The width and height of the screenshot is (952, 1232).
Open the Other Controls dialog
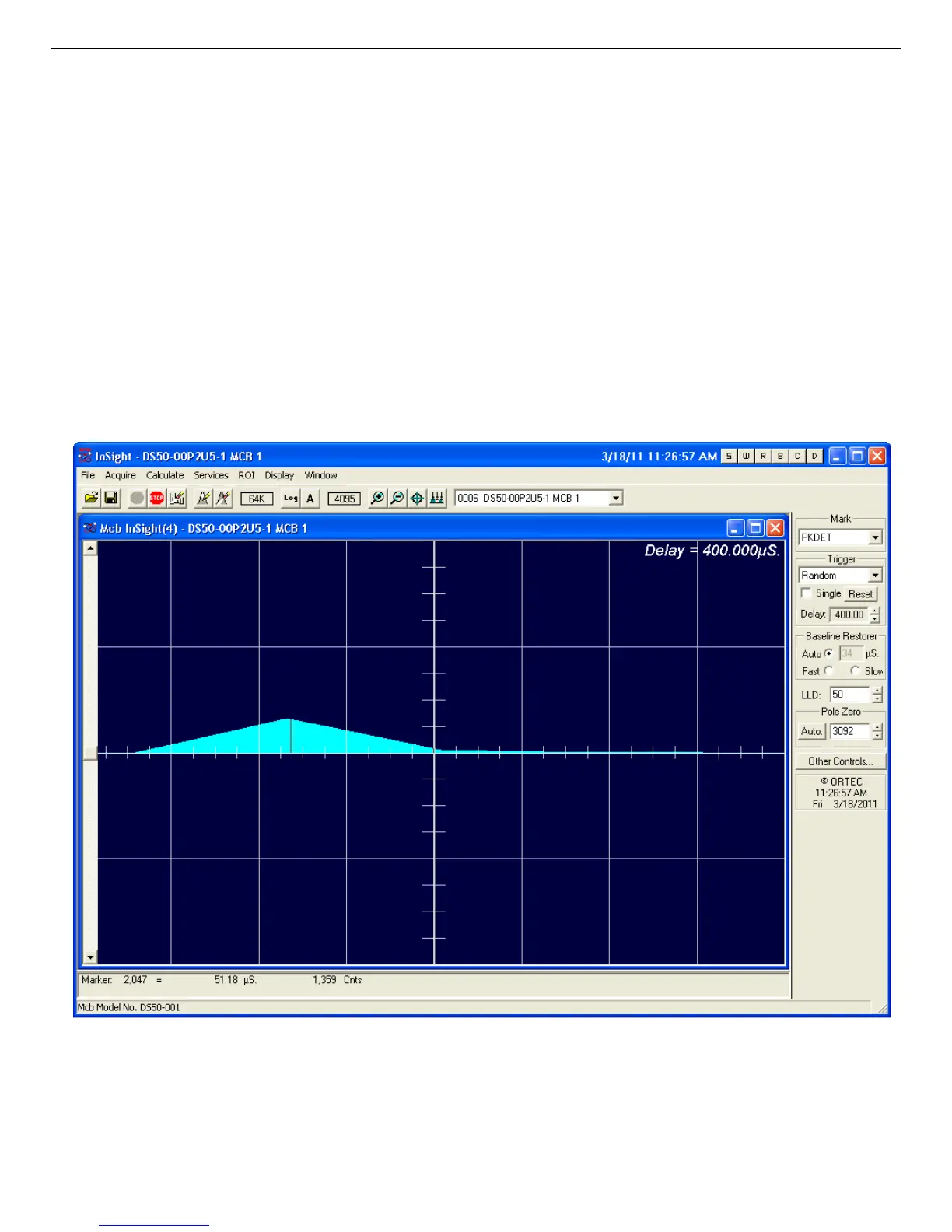tap(841, 761)
